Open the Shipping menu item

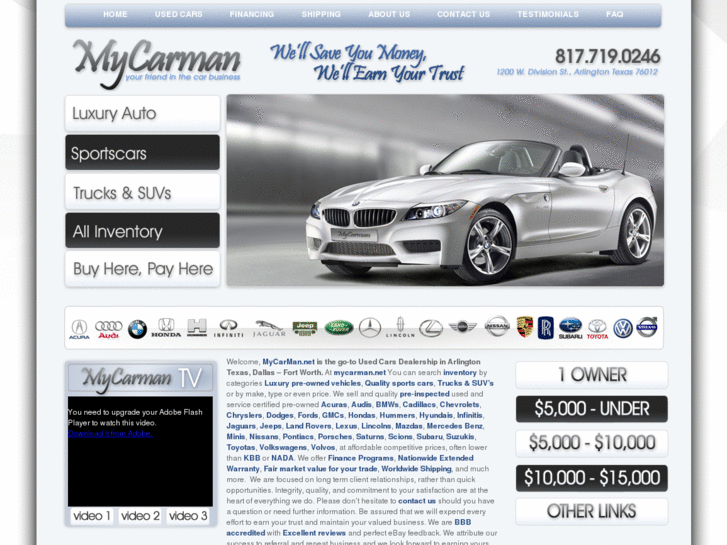tap(321, 14)
